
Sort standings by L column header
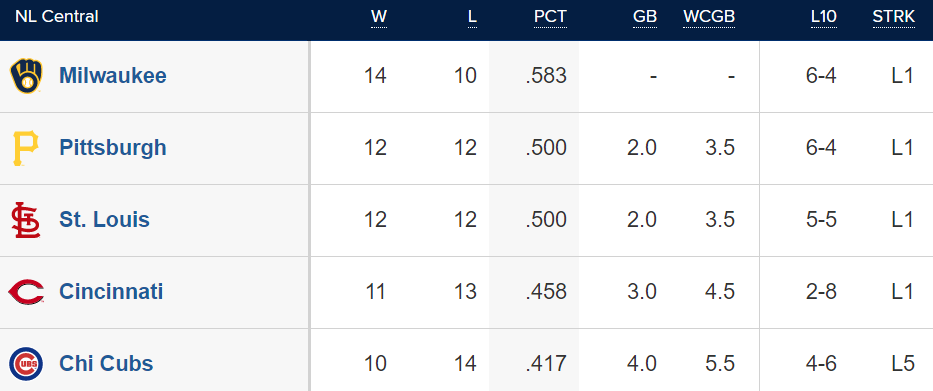point(472,17)
